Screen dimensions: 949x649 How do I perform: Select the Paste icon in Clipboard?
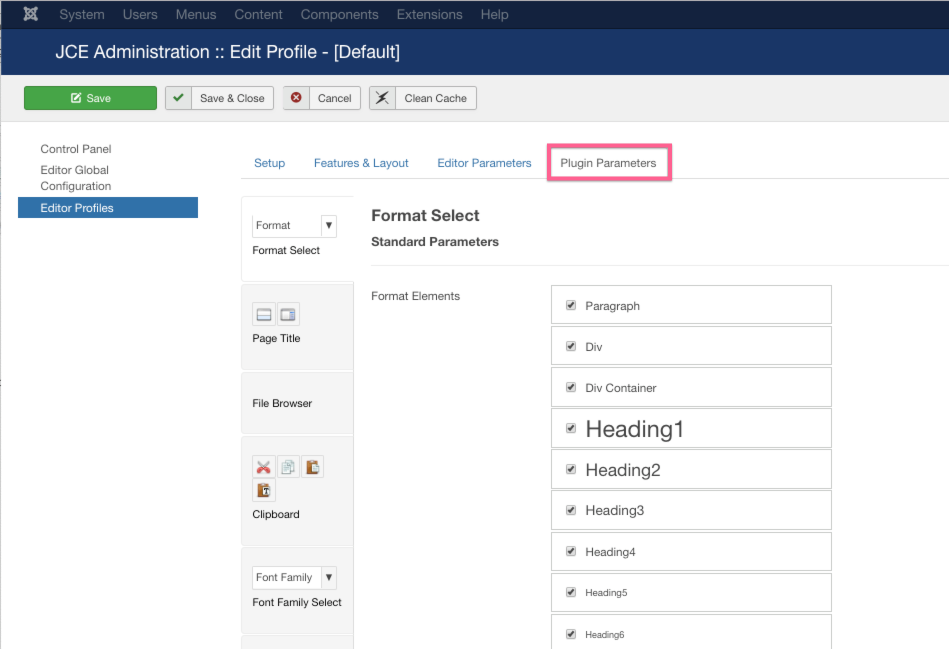(312, 467)
